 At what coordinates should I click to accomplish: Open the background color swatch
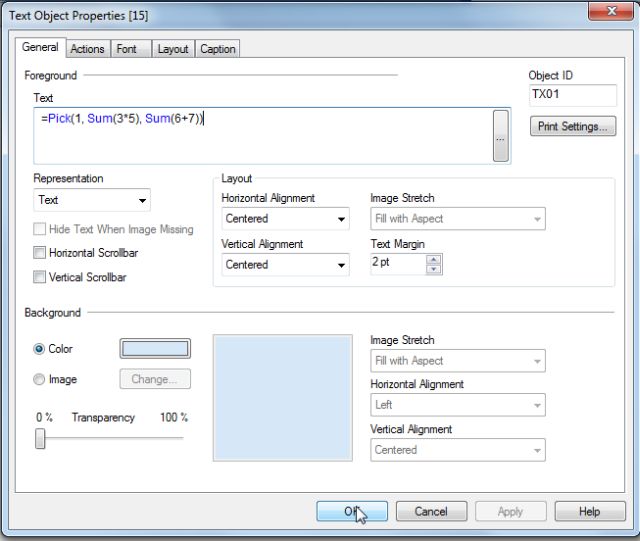coord(155,349)
